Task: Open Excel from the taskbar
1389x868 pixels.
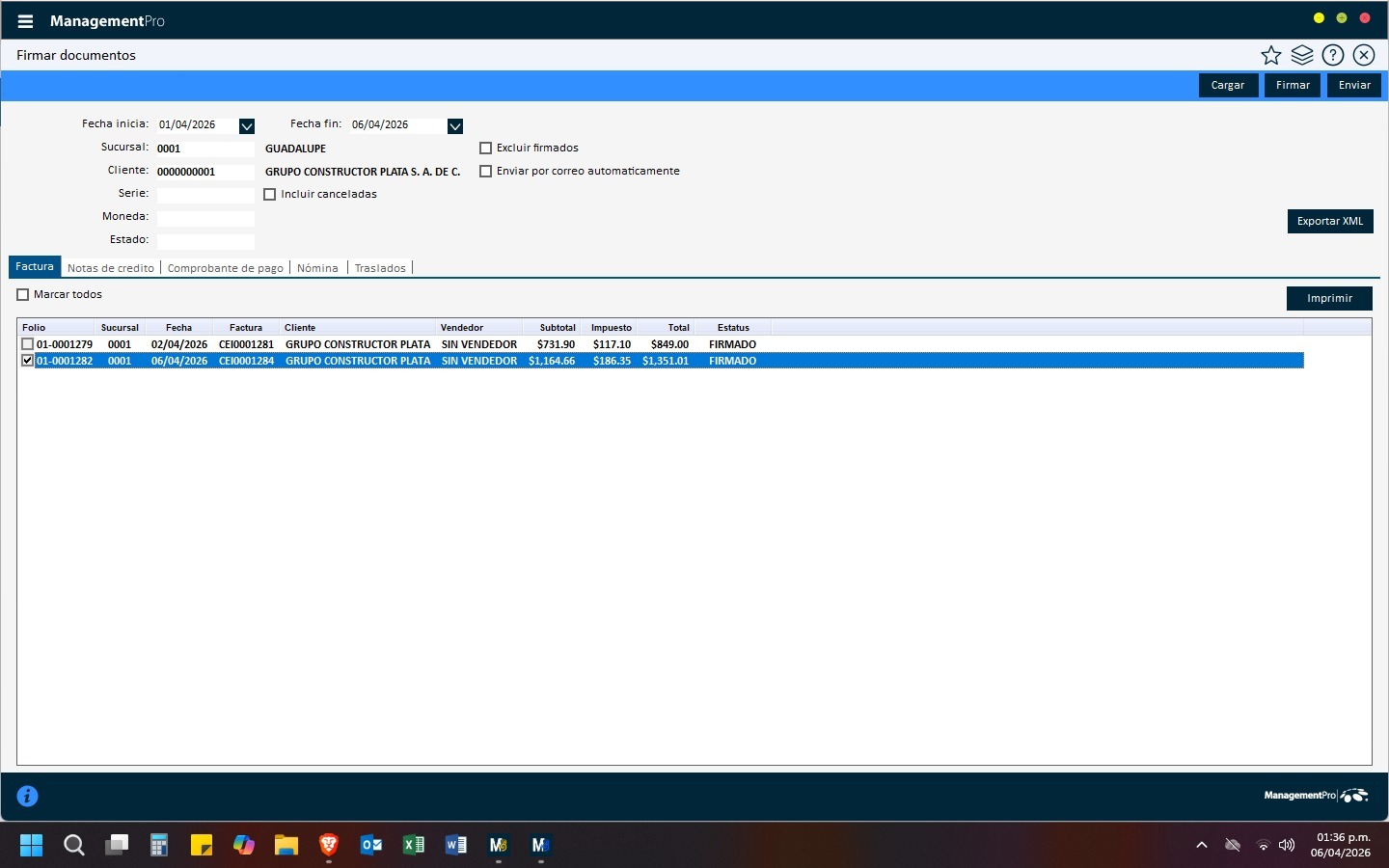Action: (414, 846)
